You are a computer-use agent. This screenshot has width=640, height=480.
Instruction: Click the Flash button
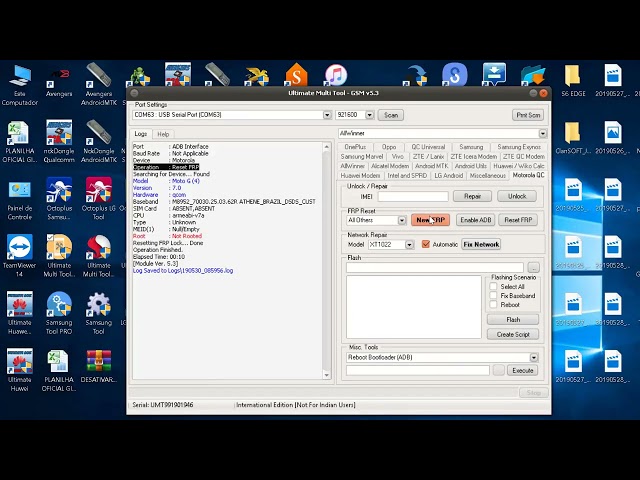coord(513,320)
